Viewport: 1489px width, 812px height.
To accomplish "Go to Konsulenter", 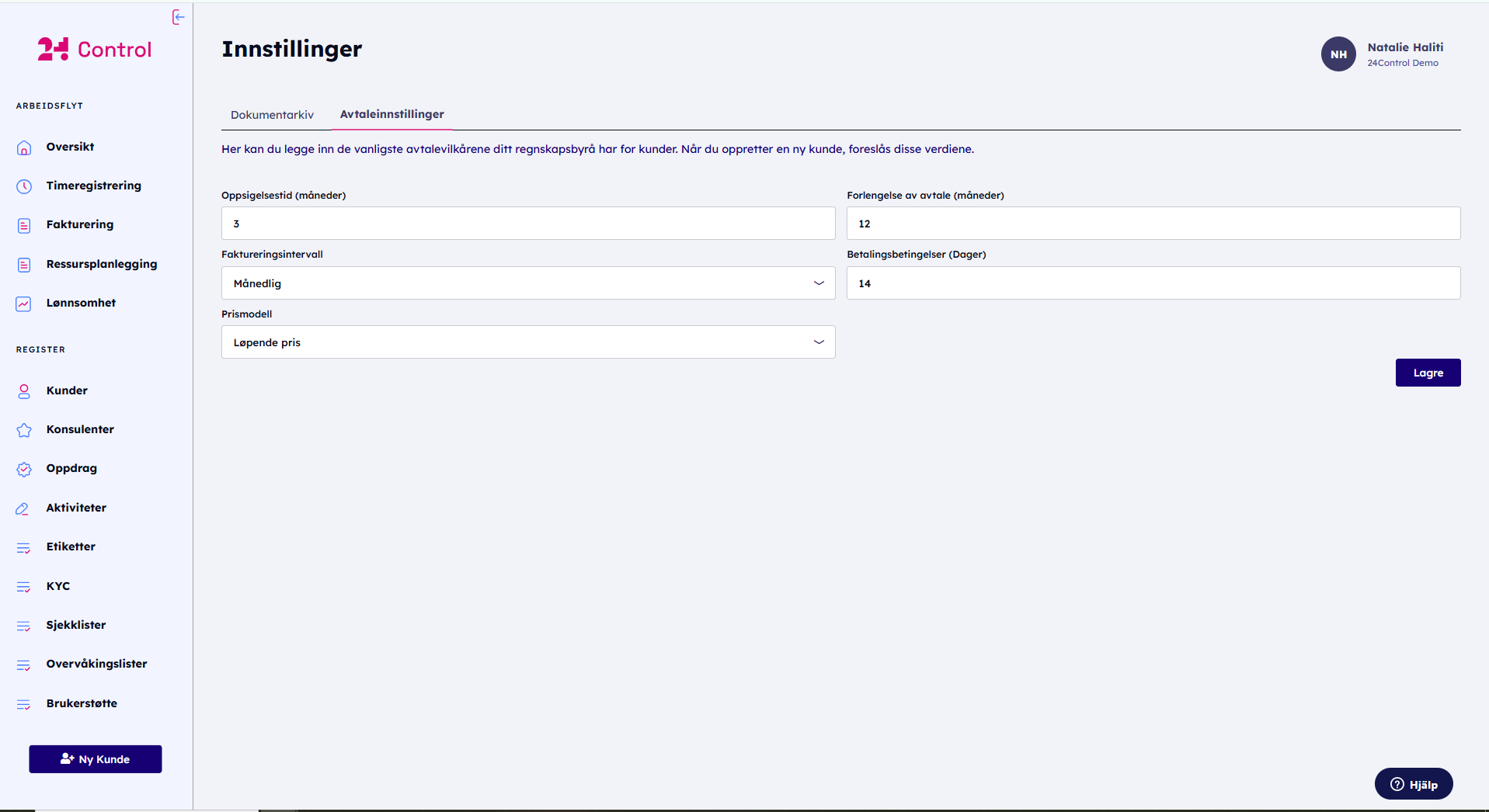I will 80,429.
